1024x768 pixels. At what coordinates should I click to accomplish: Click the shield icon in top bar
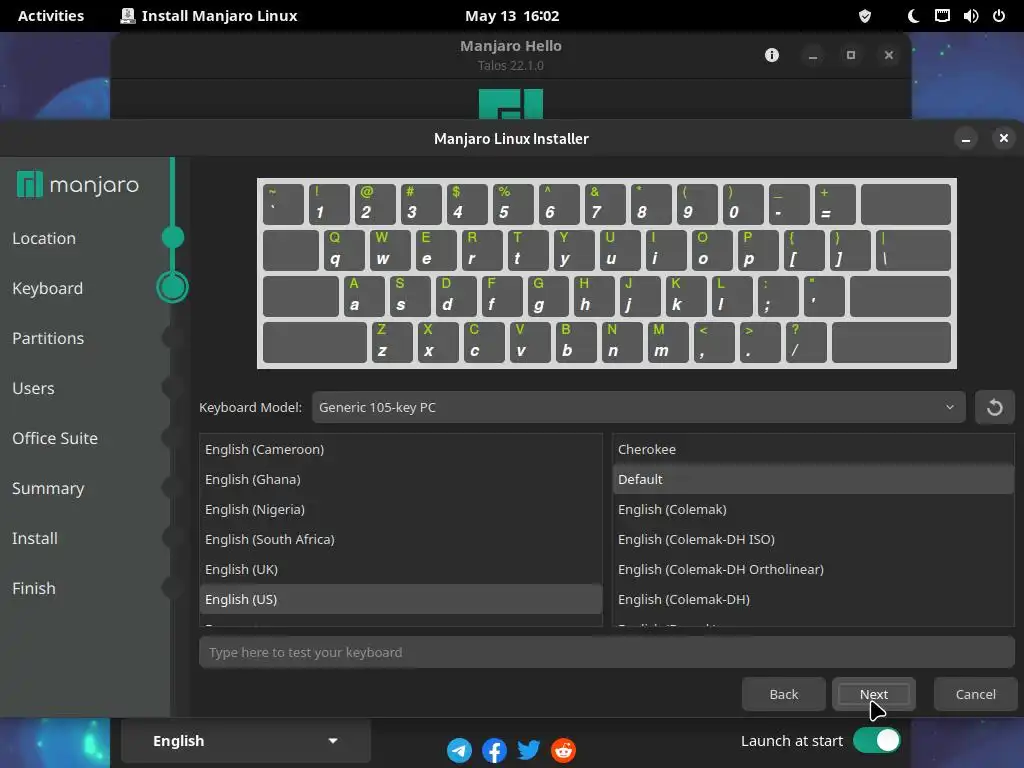point(865,16)
